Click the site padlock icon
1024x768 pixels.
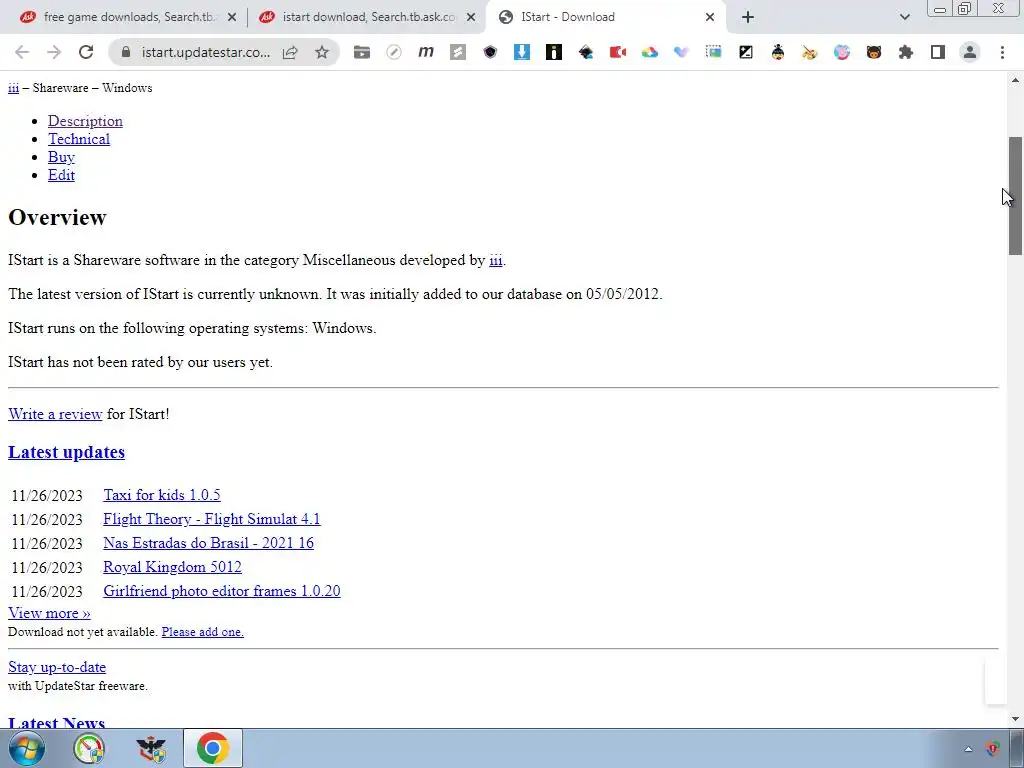[126, 52]
